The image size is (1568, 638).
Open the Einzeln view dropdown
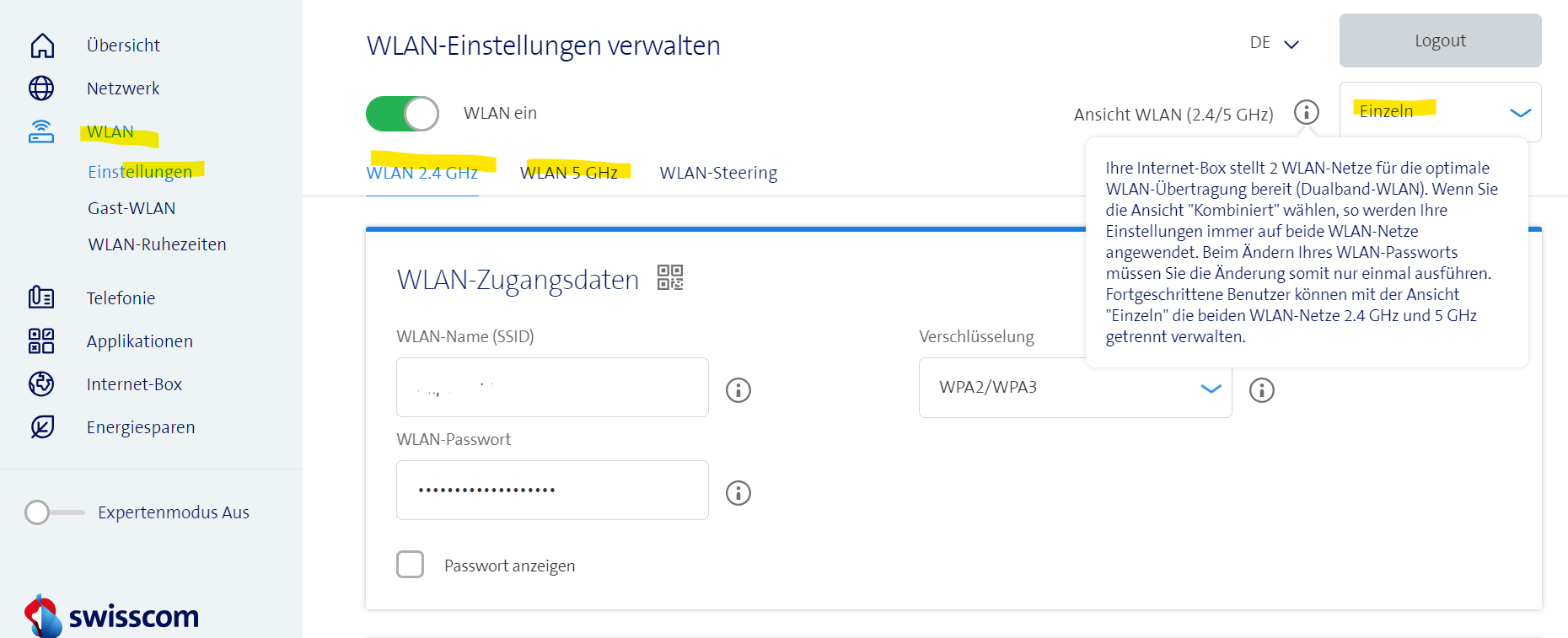(1440, 112)
